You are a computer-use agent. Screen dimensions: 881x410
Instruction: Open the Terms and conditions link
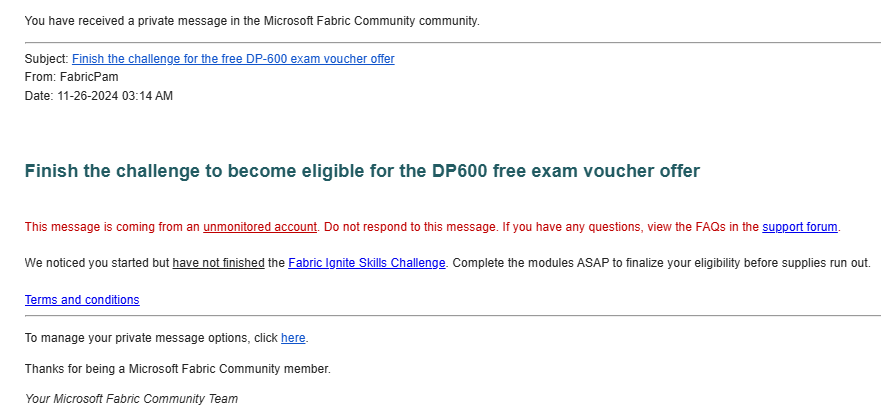pyautogui.click(x=82, y=300)
